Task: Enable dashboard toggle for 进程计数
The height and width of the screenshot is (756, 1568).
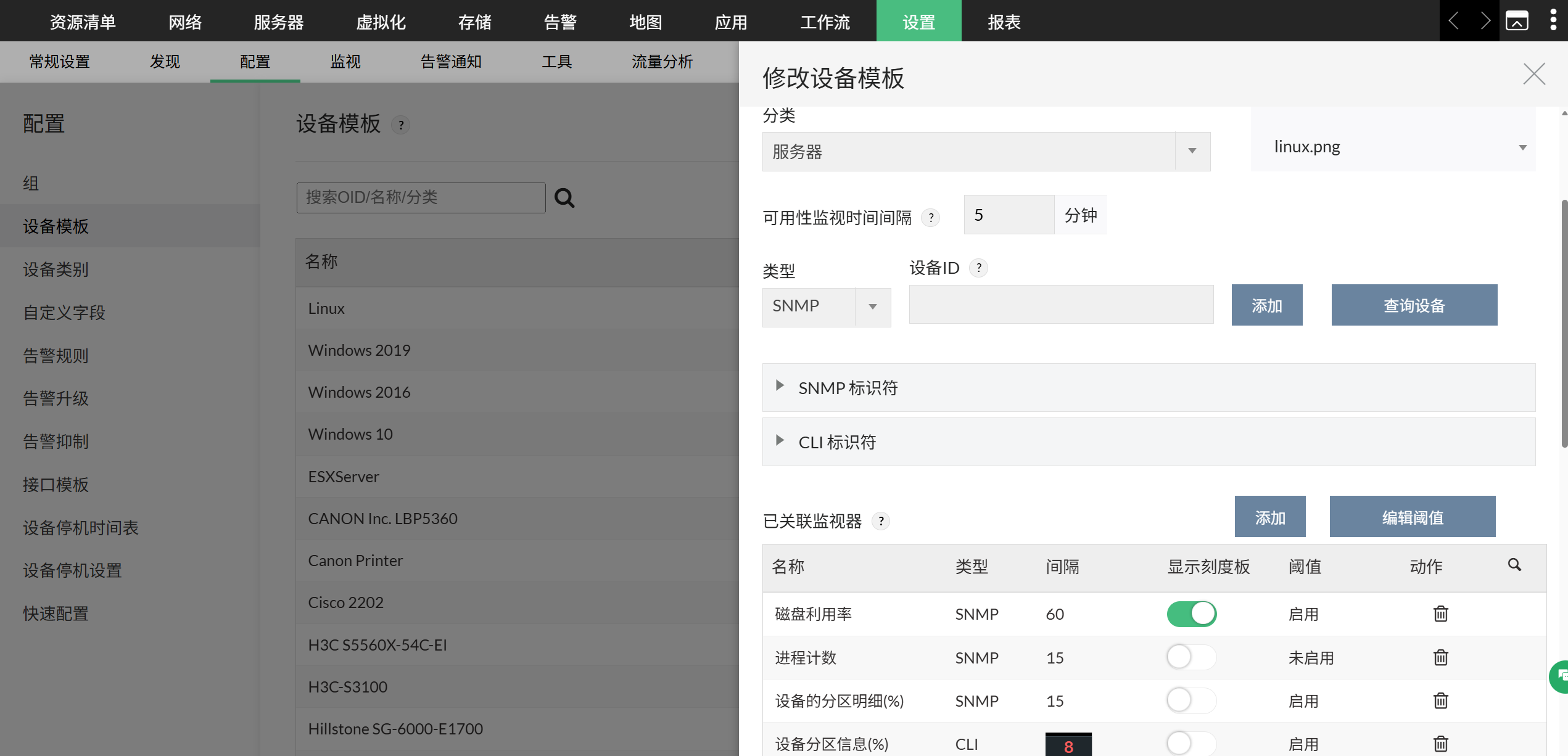Action: tap(1191, 657)
